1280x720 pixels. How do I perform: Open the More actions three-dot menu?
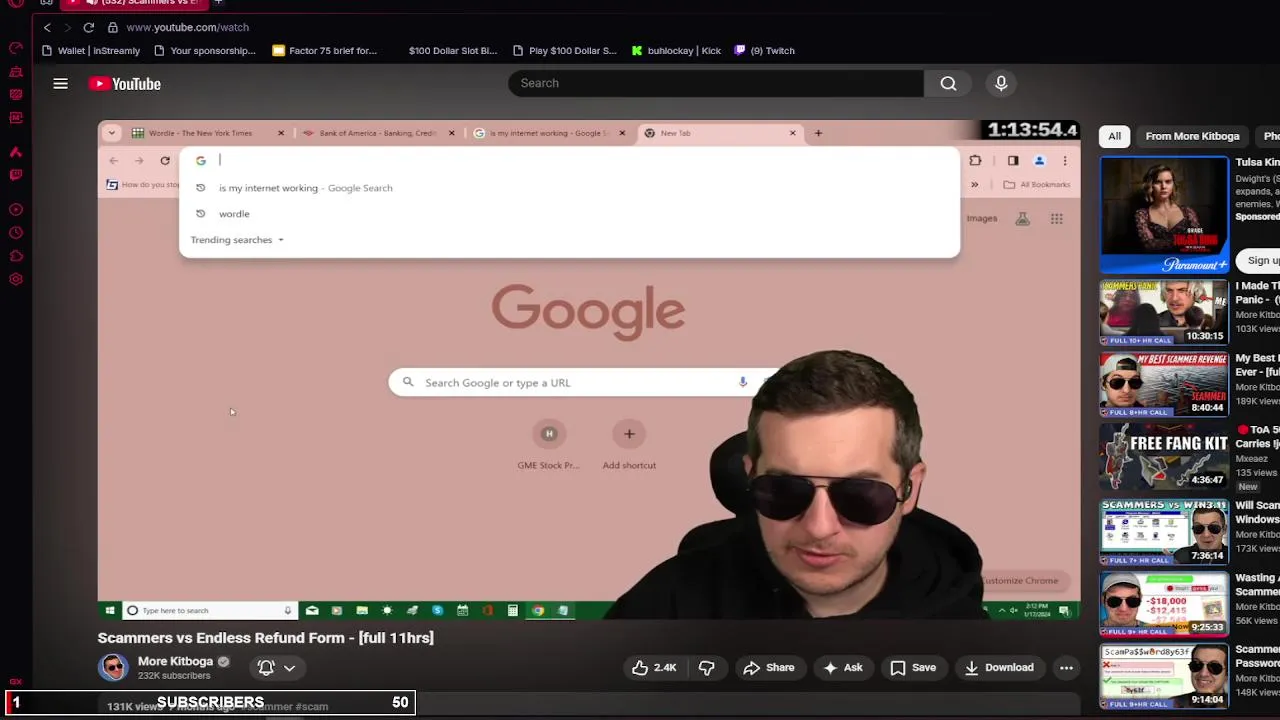(1066, 668)
